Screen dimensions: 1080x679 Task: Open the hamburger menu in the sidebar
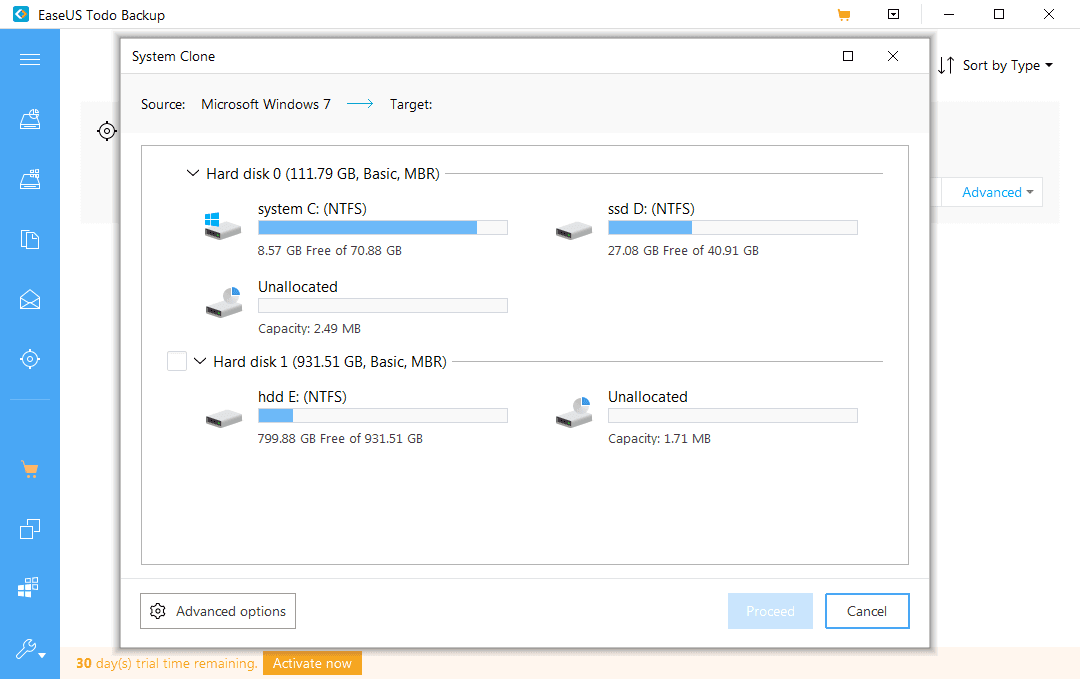tap(29, 59)
